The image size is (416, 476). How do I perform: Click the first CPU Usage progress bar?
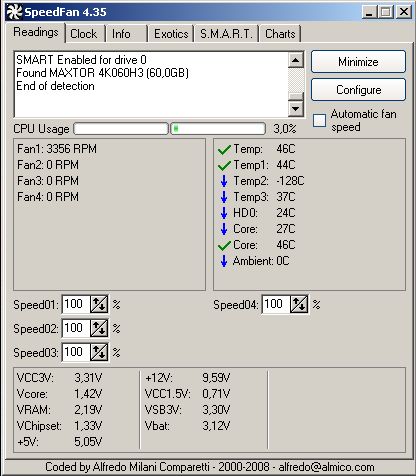tap(121, 129)
